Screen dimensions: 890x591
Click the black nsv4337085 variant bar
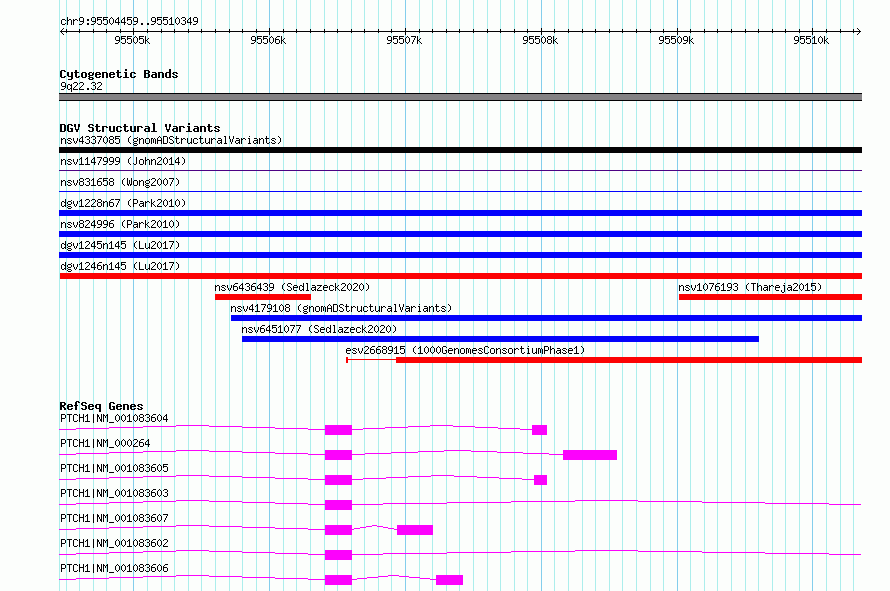pos(460,150)
